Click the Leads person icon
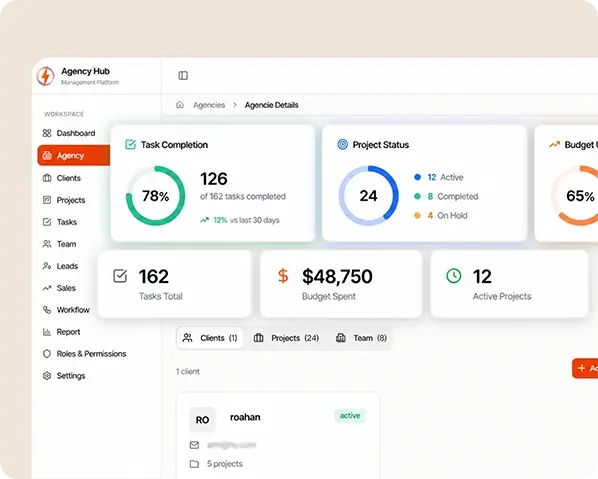The width and height of the screenshot is (598, 479). pos(47,266)
